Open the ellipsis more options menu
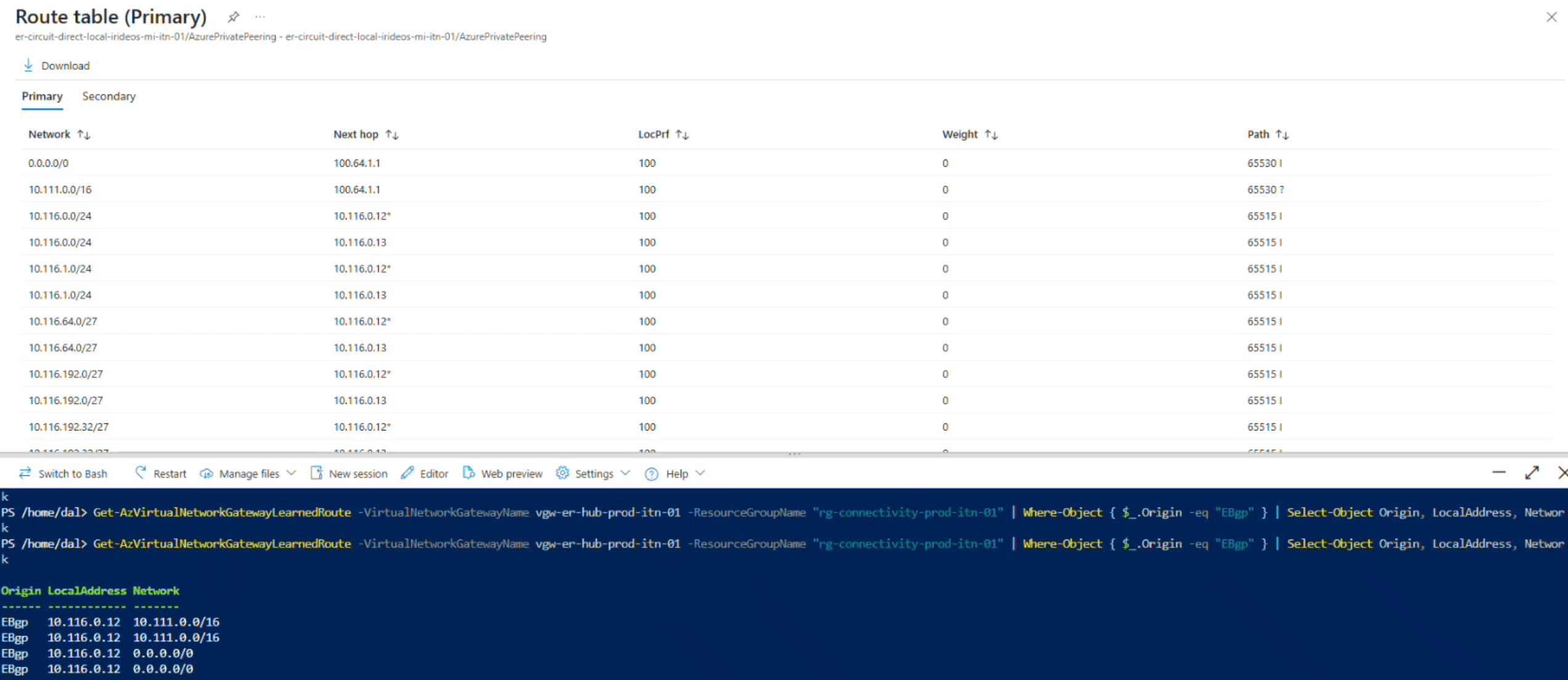The width and height of the screenshot is (1568, 680). [260, 17]
